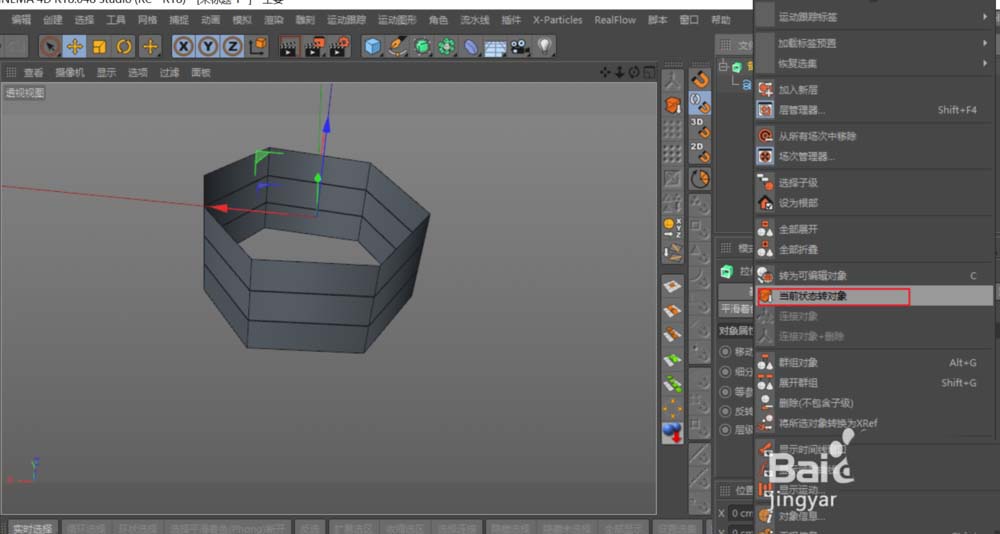Viewport: 1000px width, 534px height.
Task: Select the Move tool in the top toolbar
Action: (75, 46)
